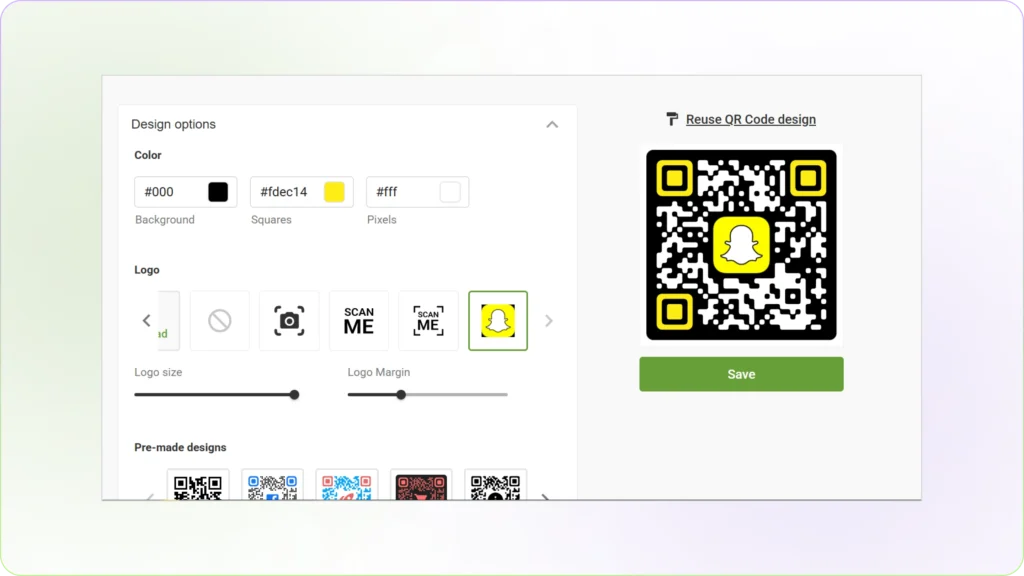Select the no-logo prohibition icon

[x=219, y=320]
